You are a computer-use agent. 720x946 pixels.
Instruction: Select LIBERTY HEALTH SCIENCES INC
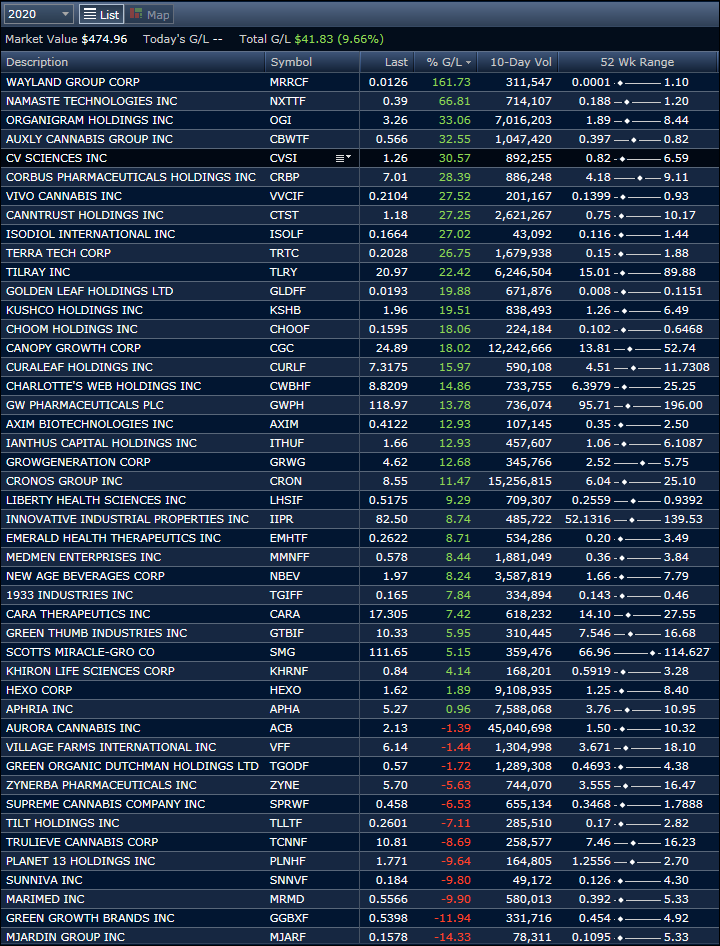click(96, 500)
